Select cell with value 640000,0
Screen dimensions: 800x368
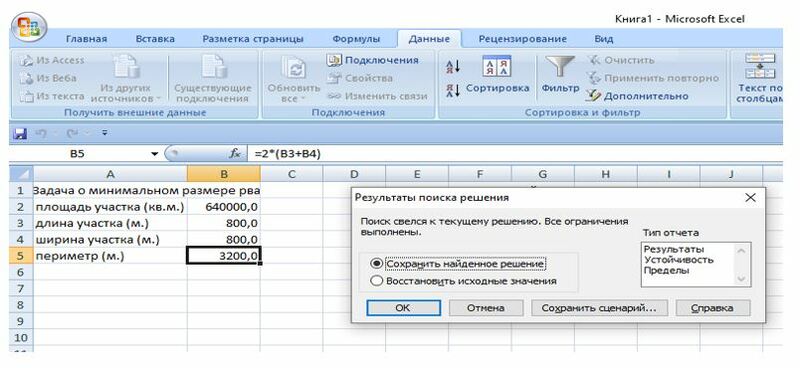coord(223,207)
